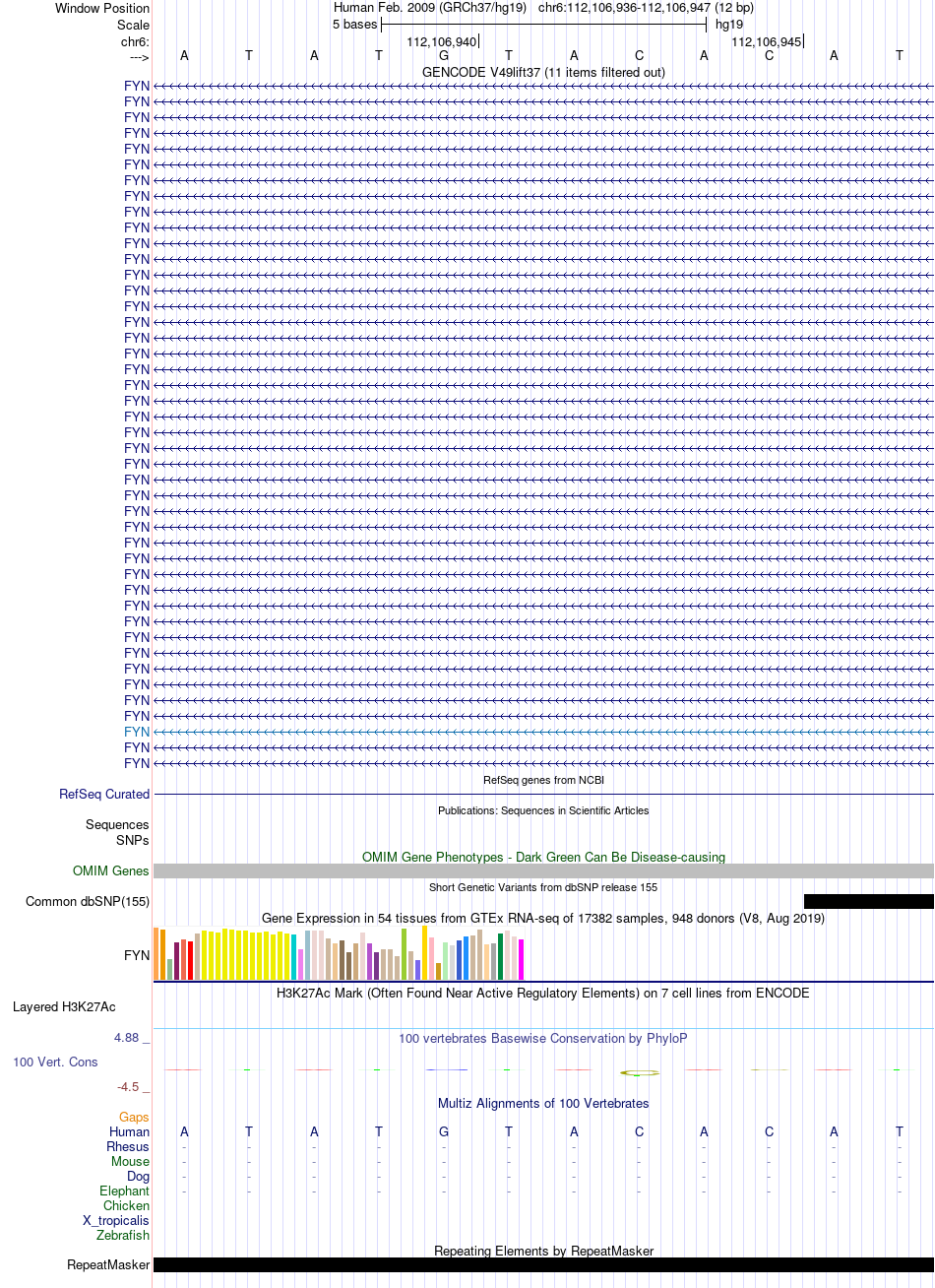Click the first FYN transcript label under the GENCODE title
Screen dimensions: 935x1288
(137, 86)
